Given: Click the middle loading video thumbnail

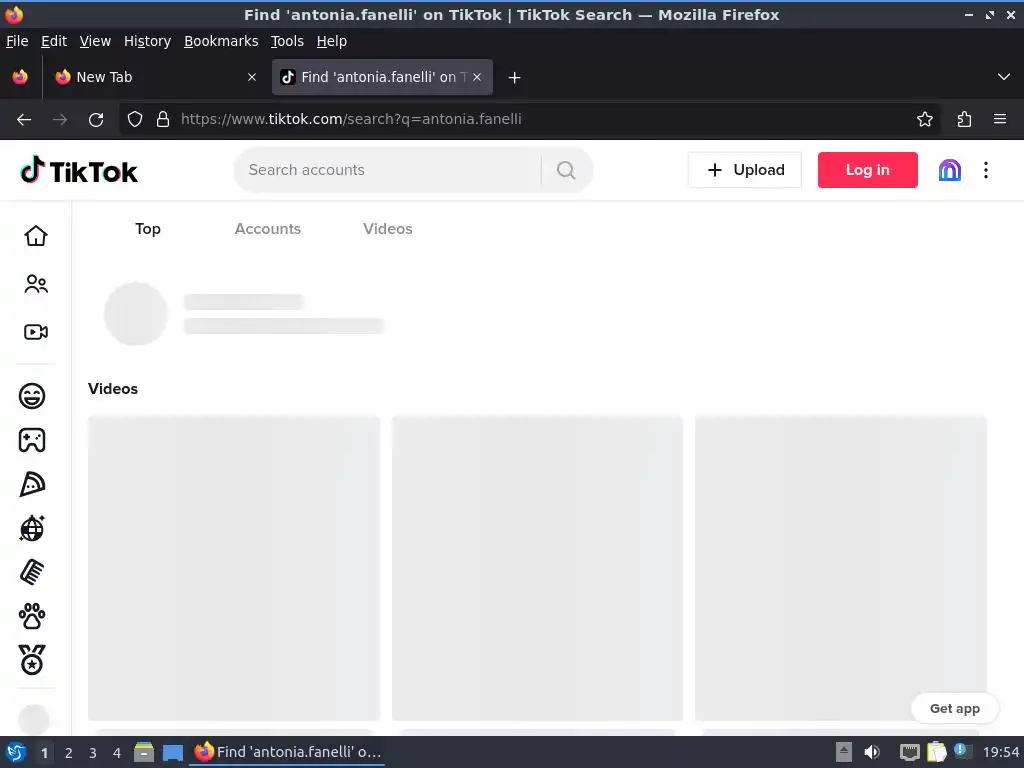Looking at the screenshot, I should (537, 568).
